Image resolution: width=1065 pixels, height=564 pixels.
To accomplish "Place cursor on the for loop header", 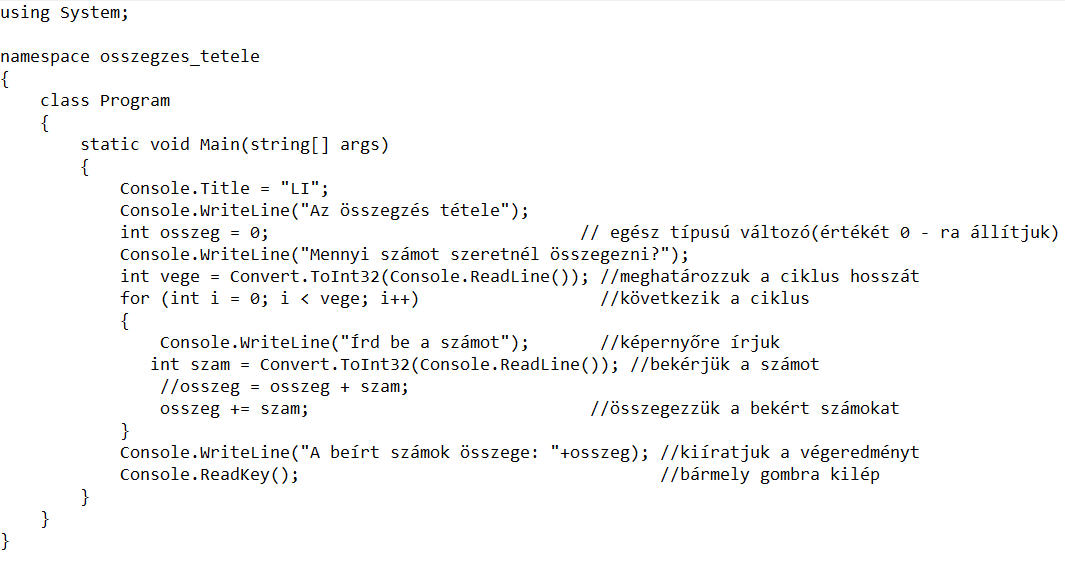I will [269, 298].
